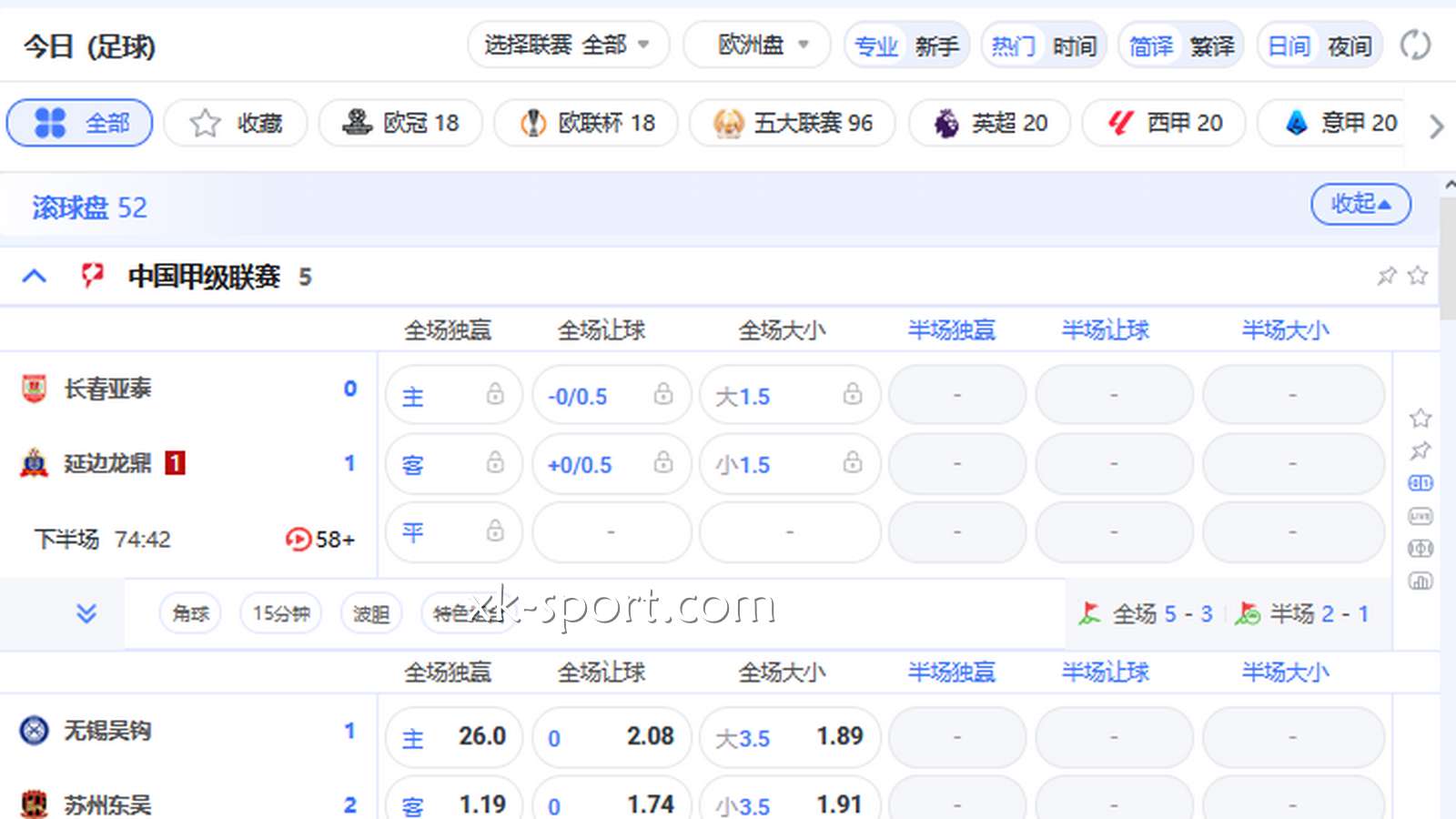Viewport: 1456px width, 819px height.
Task: Favorite the 中国甲级联赛 league with the star
Action: [x=1418, y=276]
